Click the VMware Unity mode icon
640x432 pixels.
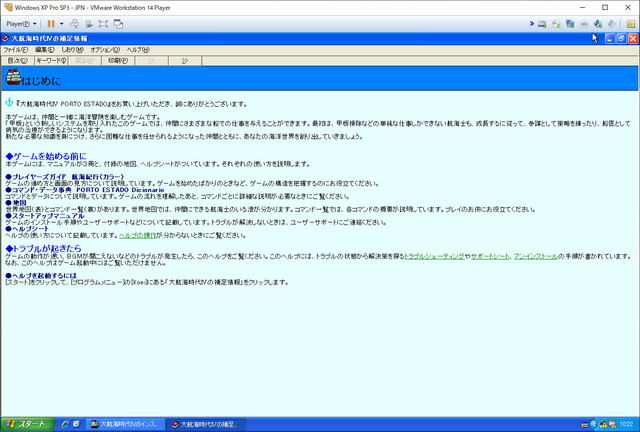[118, 24]
